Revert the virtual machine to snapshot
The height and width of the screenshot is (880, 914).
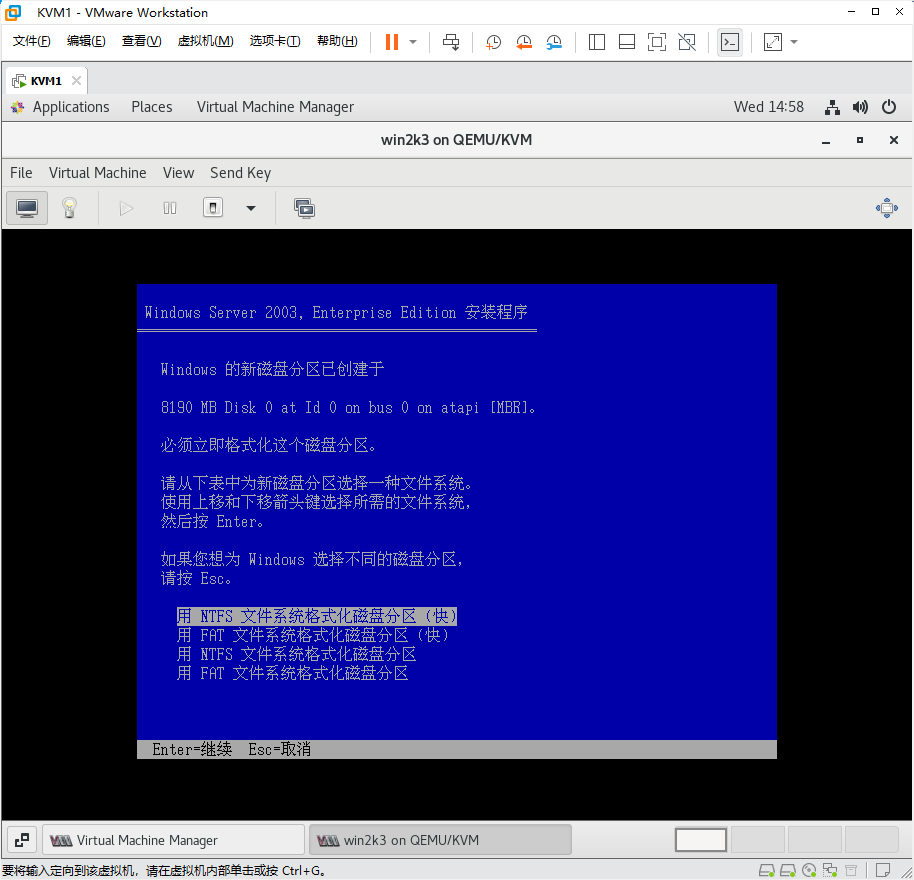pos(523,42)
